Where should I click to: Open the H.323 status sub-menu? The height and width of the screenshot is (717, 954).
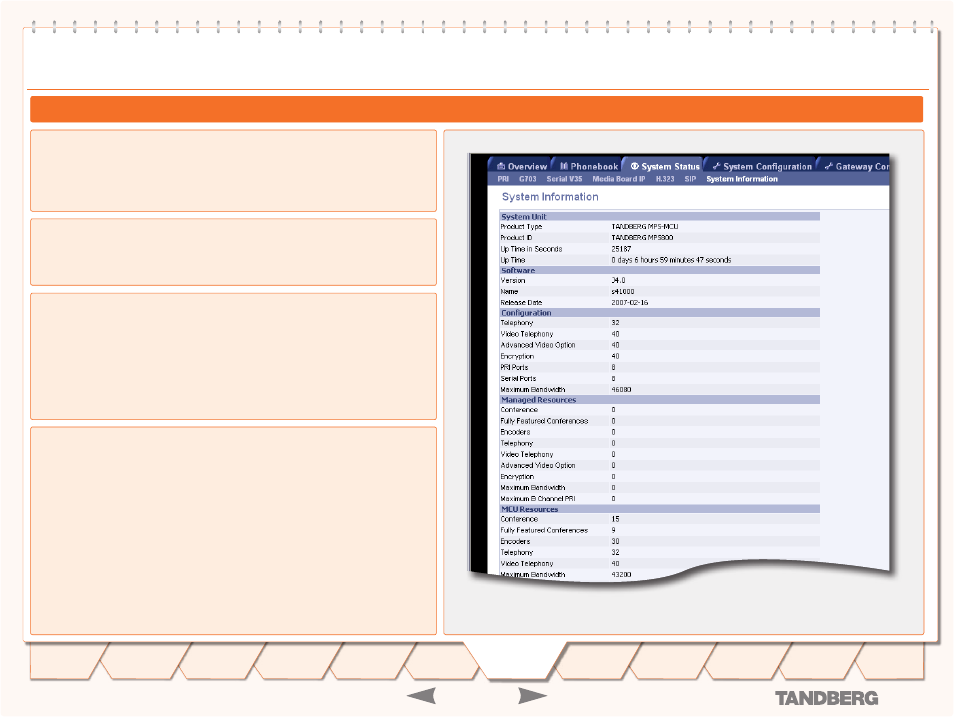[665, 179]
